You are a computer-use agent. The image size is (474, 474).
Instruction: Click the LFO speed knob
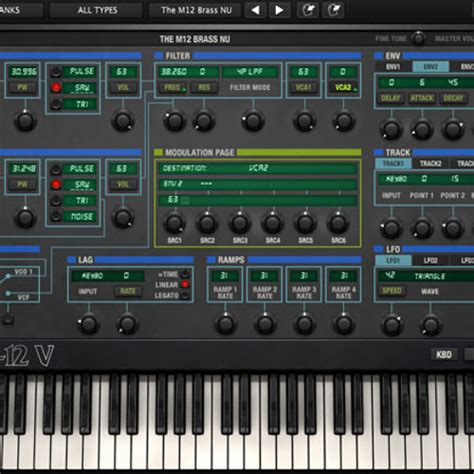pyautogui.click(x=392, y=325)
